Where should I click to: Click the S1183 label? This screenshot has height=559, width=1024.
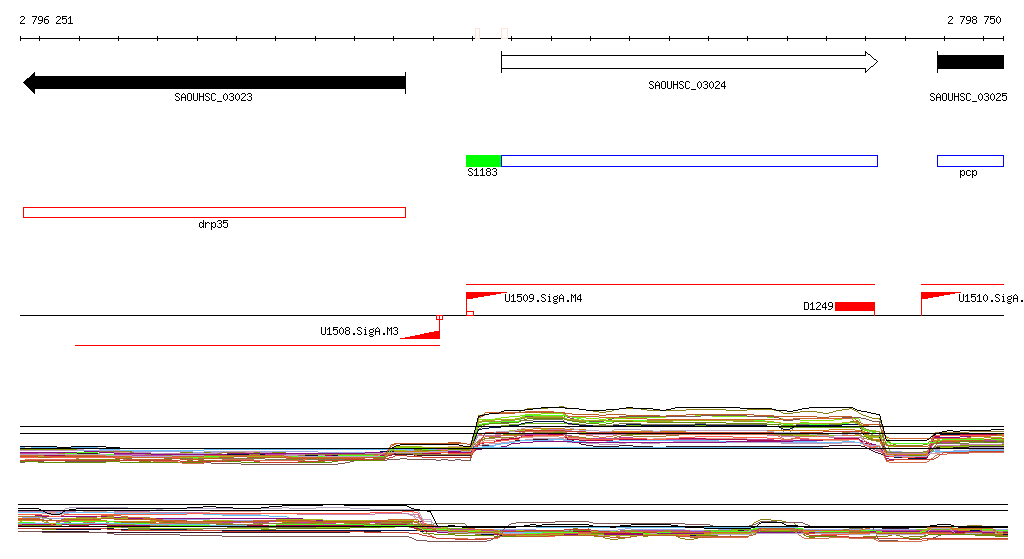click(482, 172)
